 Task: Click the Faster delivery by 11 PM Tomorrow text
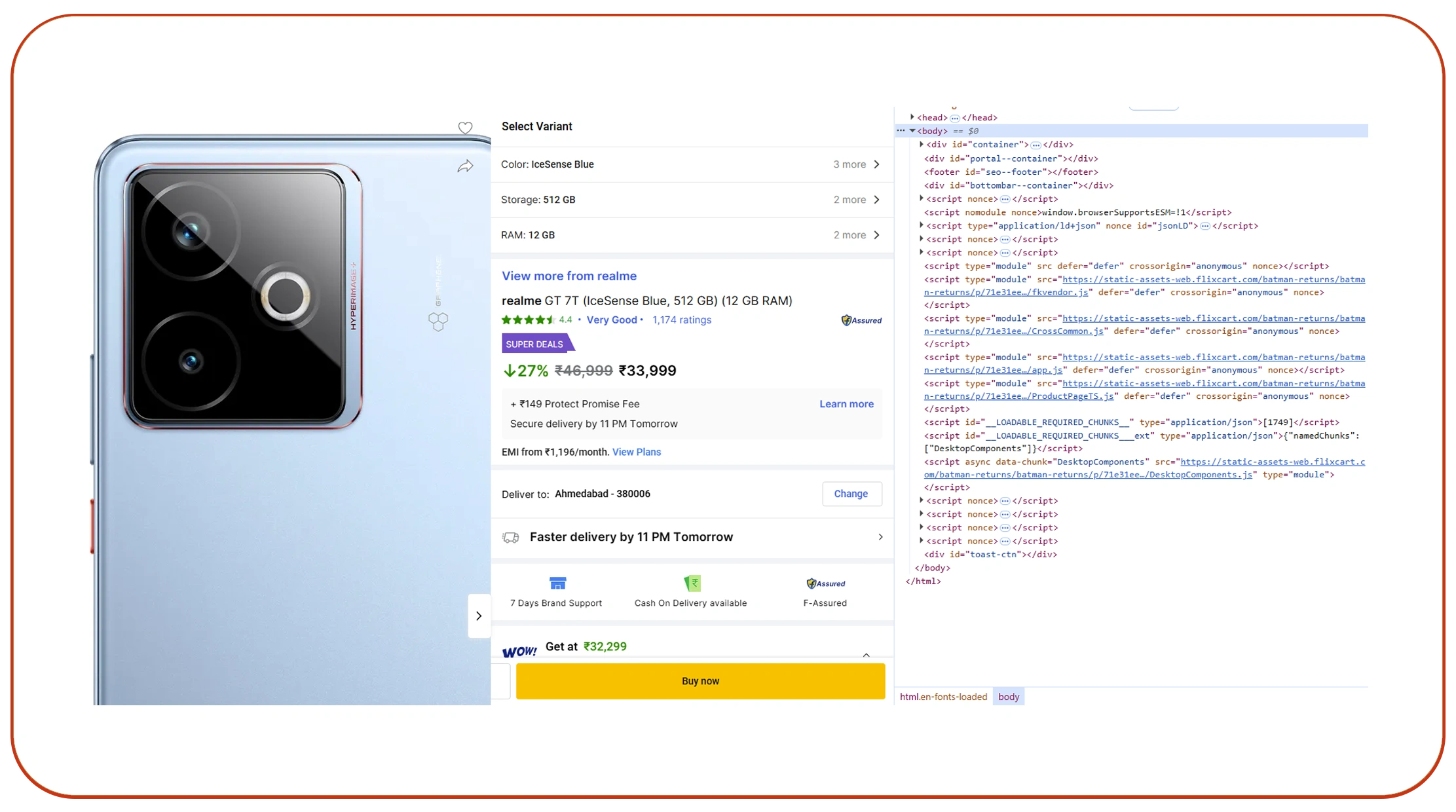(x=631, y=537)
